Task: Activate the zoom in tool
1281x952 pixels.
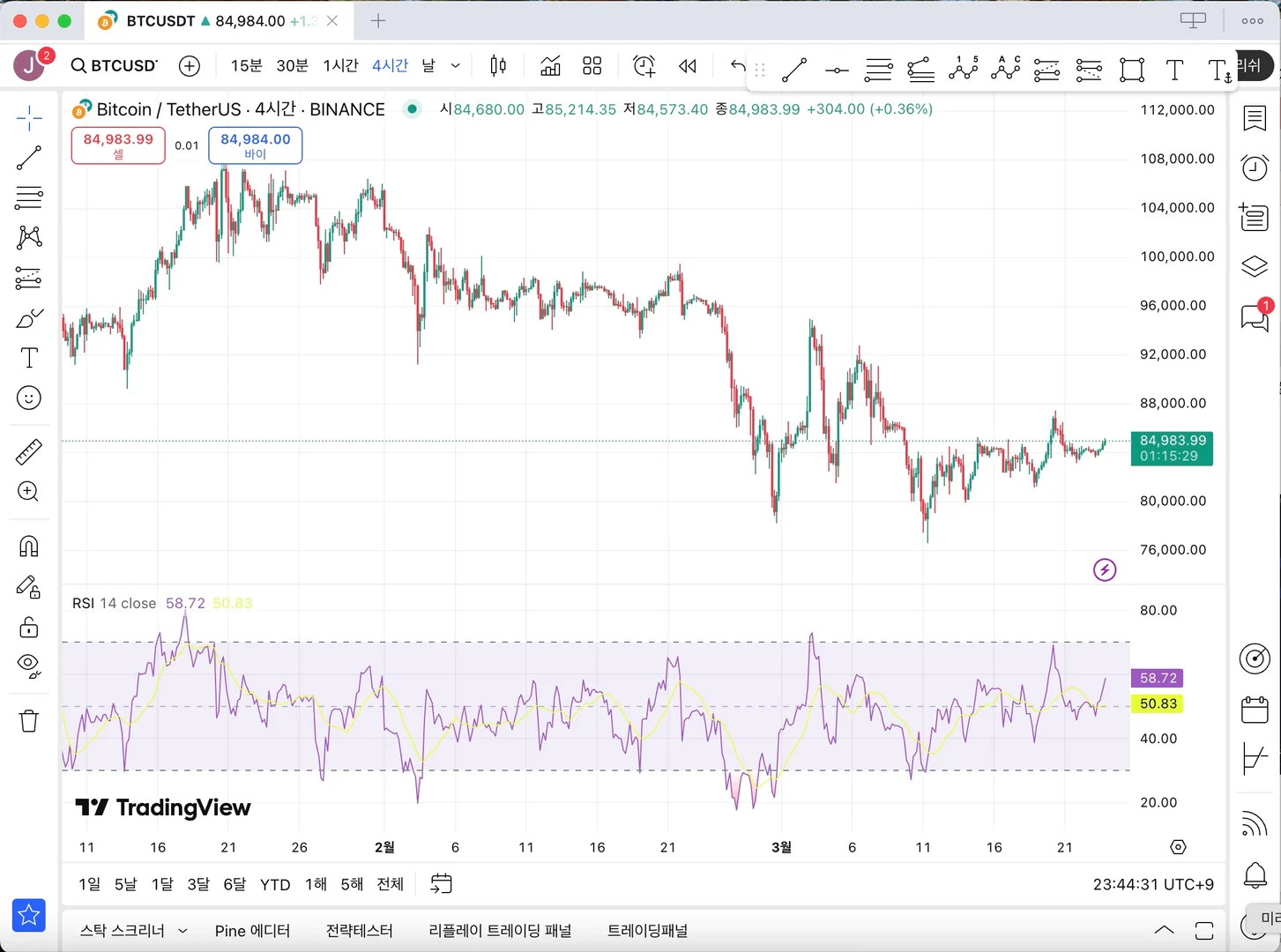Action: [29, 492]
